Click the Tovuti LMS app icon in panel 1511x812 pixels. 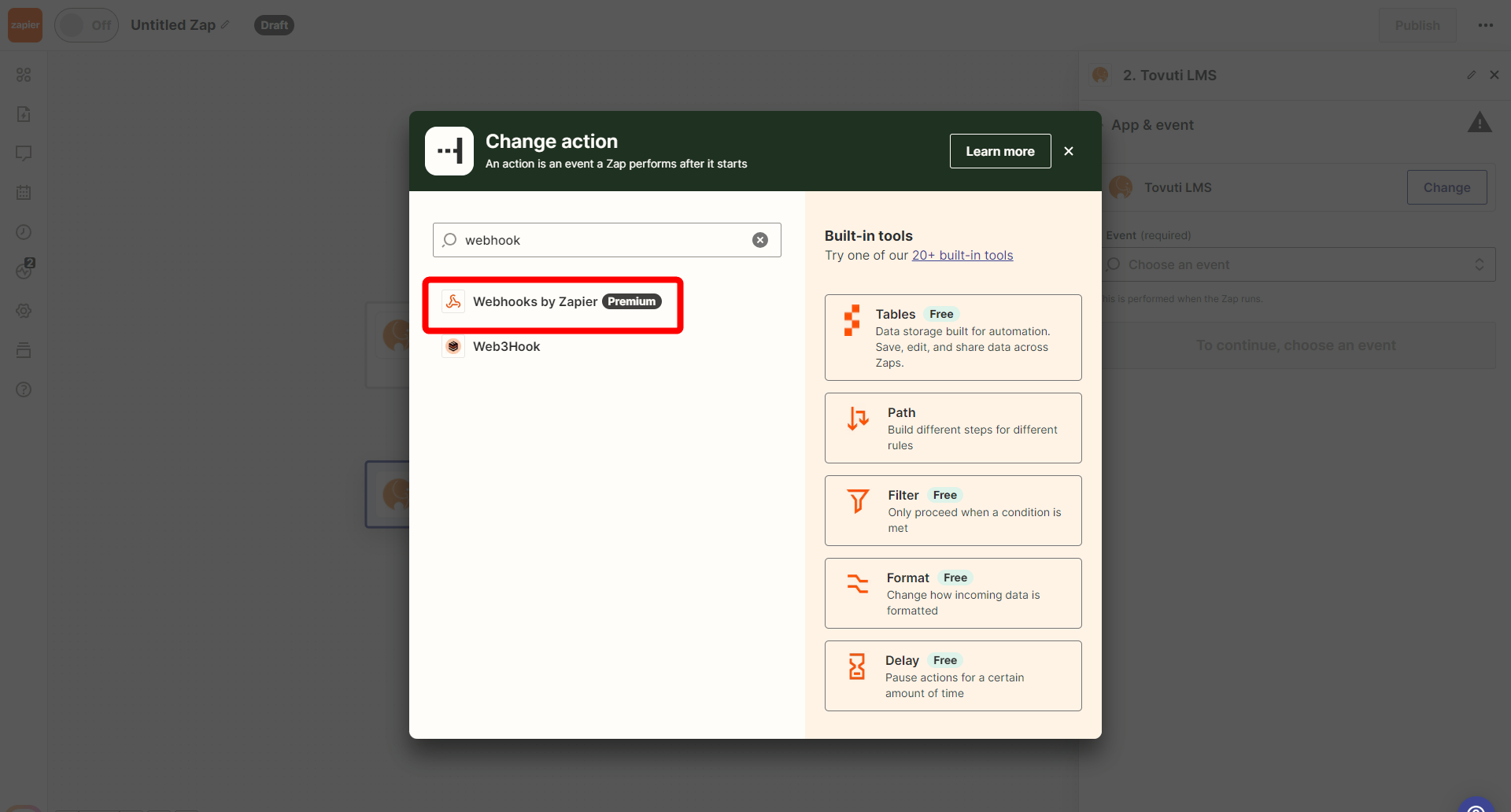[1121, 187]
